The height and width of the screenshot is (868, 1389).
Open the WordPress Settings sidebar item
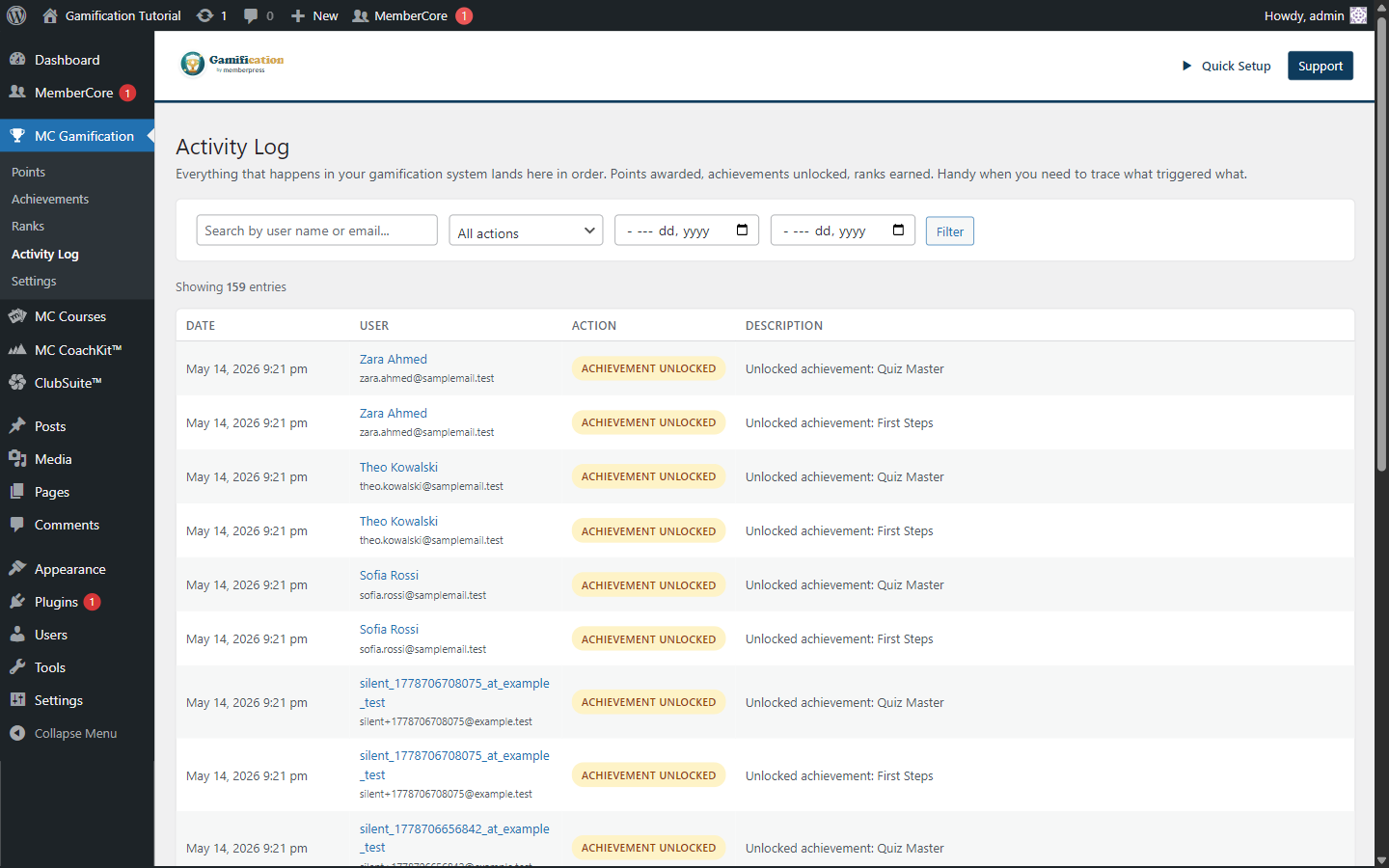point(77,700)
